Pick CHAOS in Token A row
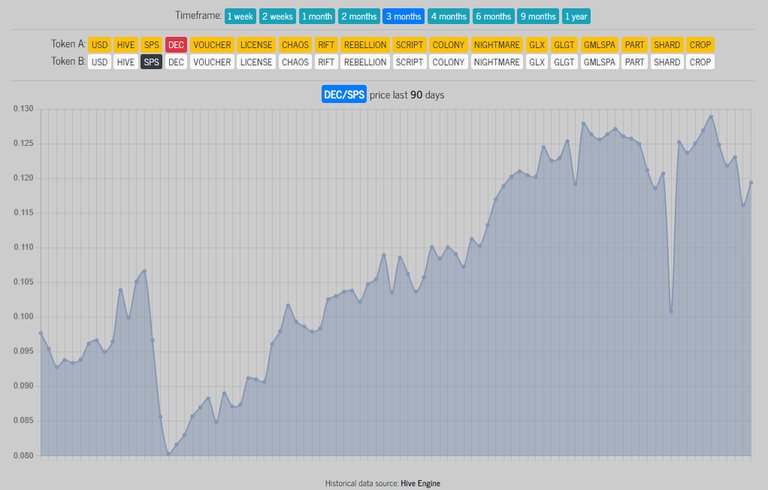Viewport: 768px width, 490px height. (295, 45)
